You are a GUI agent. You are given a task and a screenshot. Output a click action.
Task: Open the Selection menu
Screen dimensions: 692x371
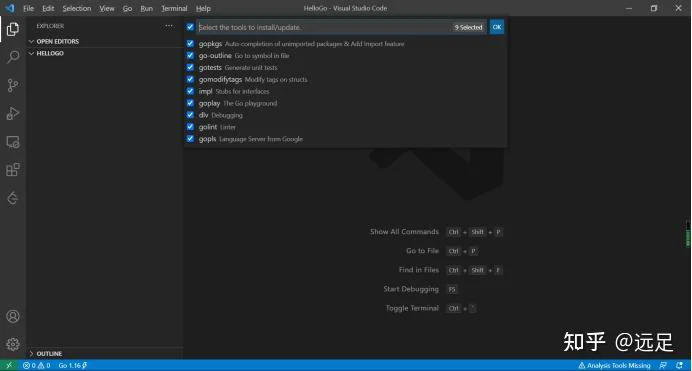(77, 8)
